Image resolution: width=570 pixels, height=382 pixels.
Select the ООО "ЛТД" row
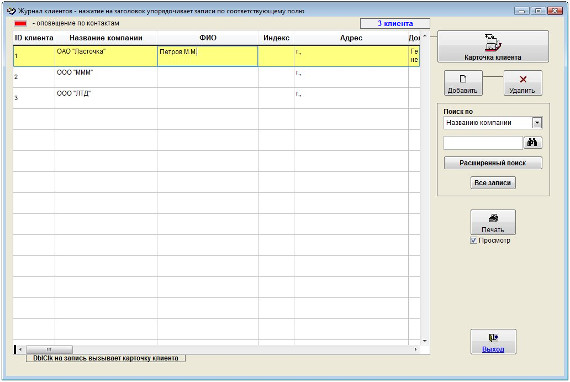tap(217, 98)
